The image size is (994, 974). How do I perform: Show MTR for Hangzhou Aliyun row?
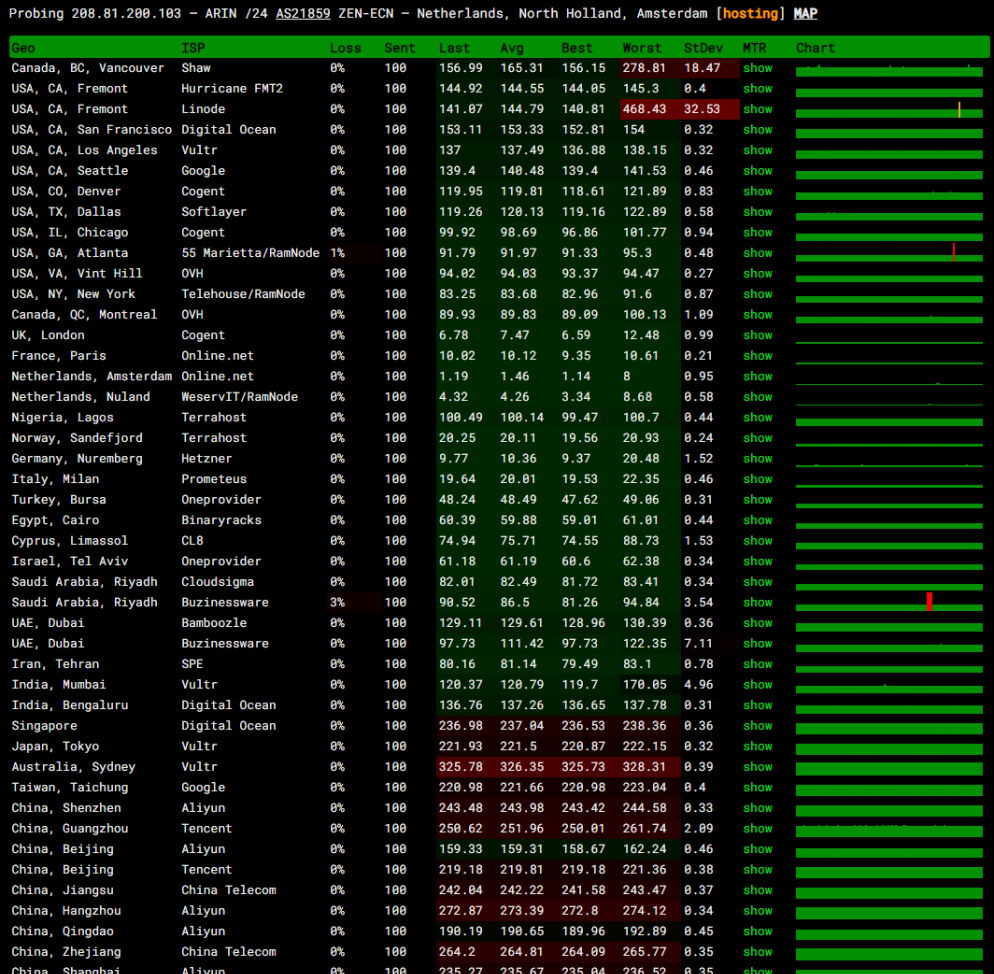(x=758, y=910)
